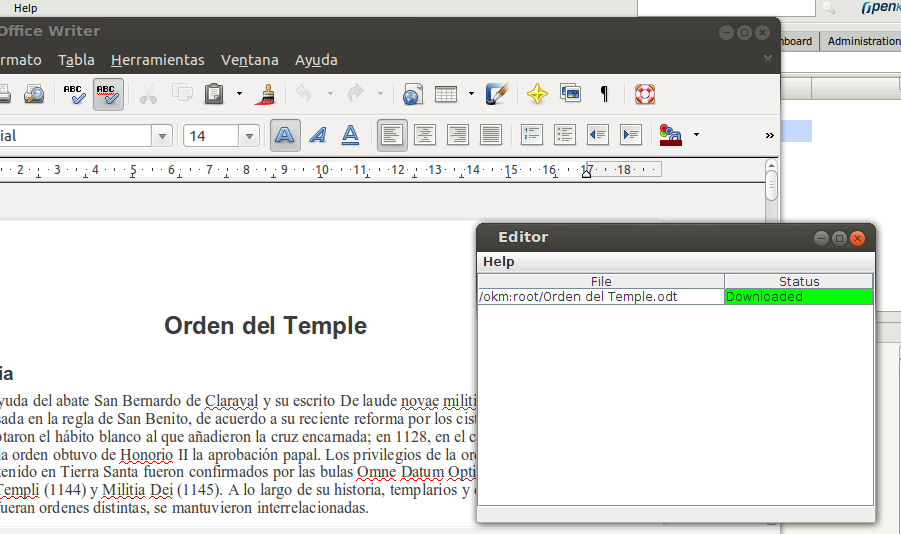Align text right

457,135
